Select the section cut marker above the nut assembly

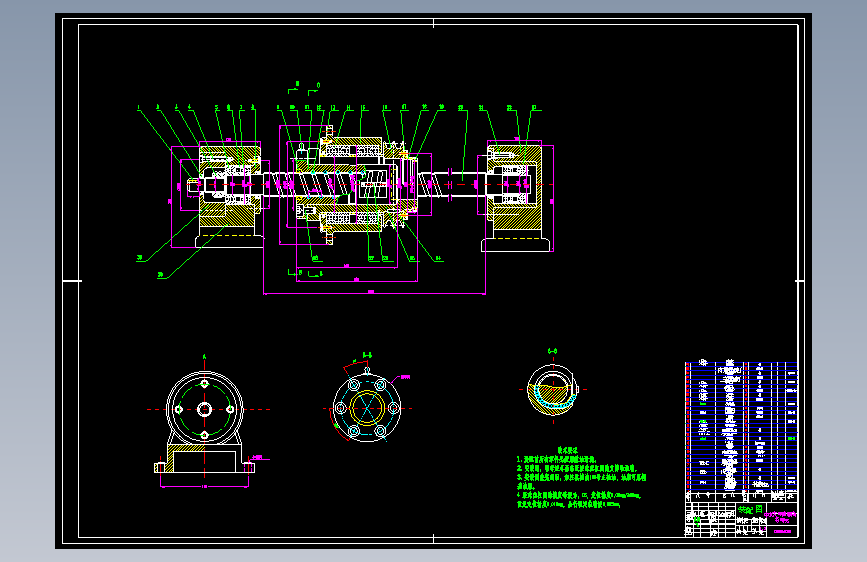304,87
